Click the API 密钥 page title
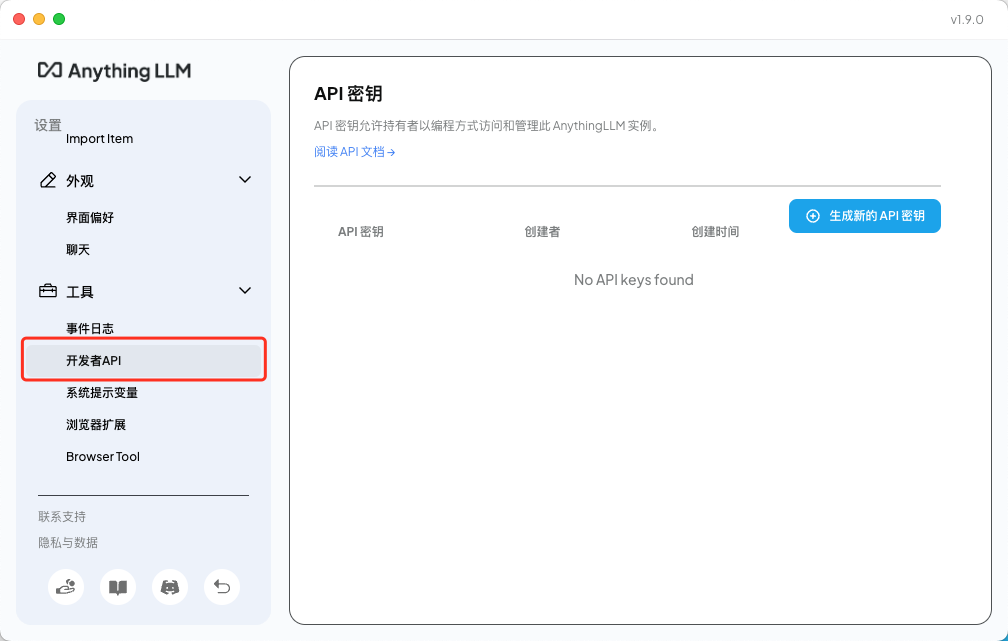 coord(348,94)
